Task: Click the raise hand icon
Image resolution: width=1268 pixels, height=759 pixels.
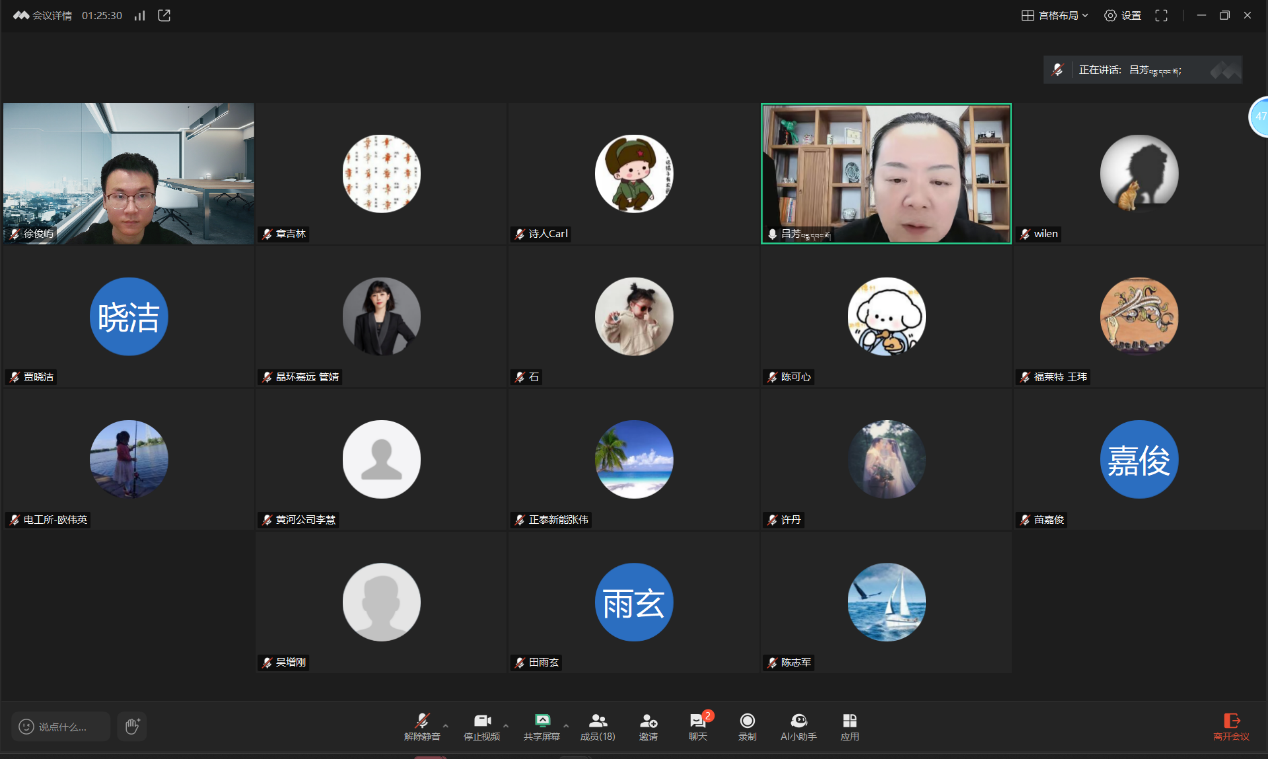Action: pyautogui.click(x=132, y=727)
